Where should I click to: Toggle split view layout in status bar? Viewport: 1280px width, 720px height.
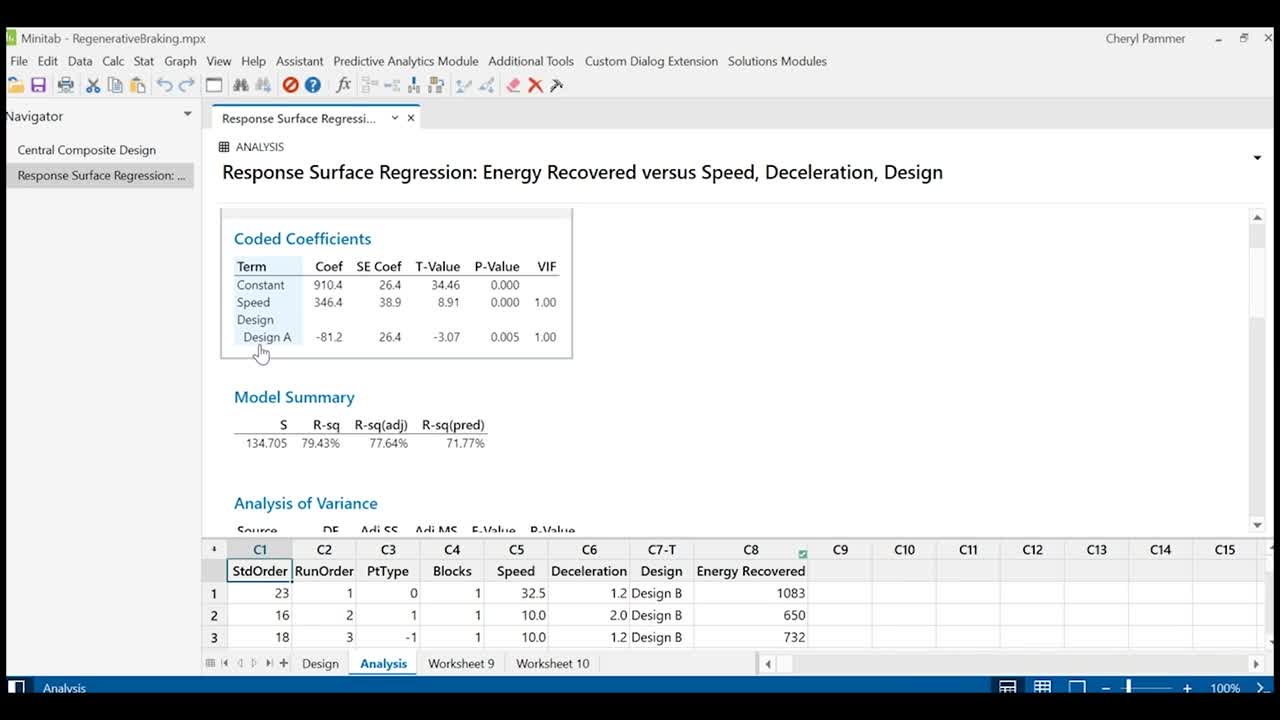point(1008,688)
